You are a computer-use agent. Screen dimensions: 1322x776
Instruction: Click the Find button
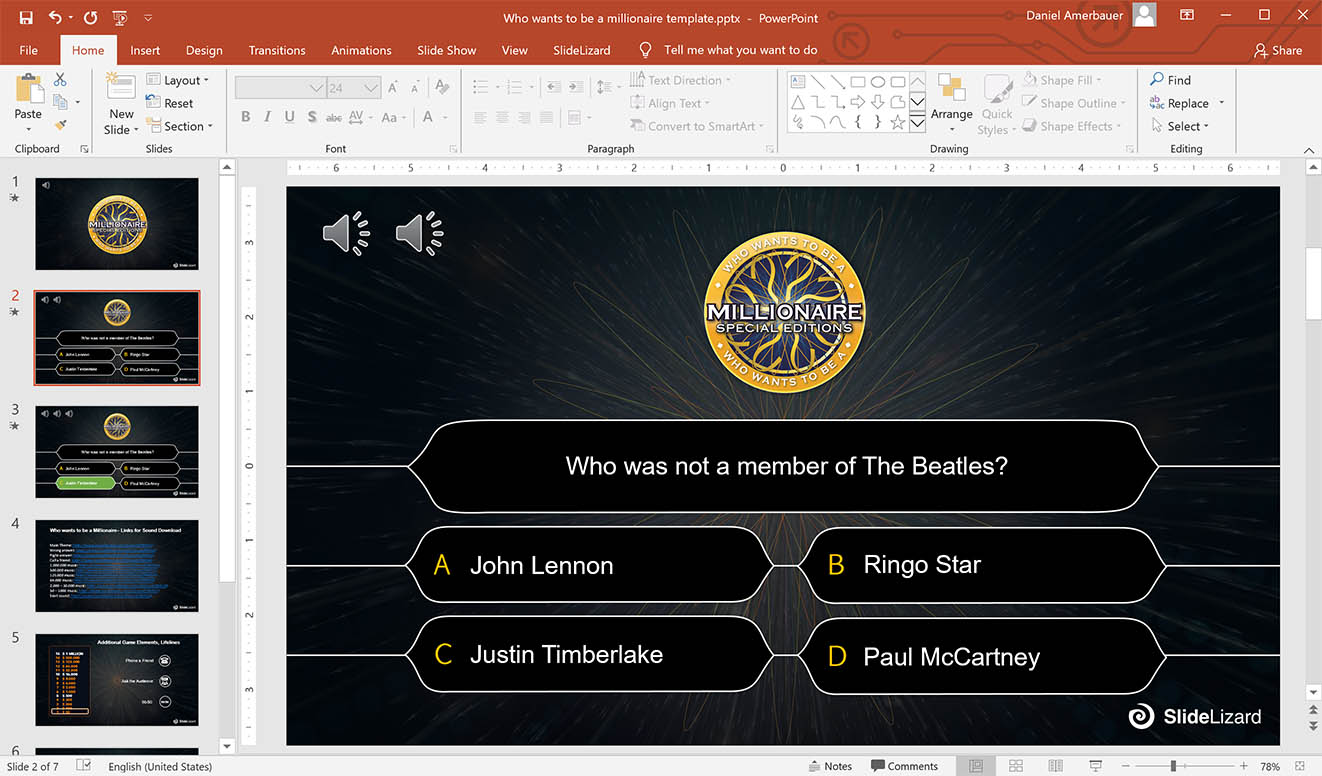click(1170, 80)
